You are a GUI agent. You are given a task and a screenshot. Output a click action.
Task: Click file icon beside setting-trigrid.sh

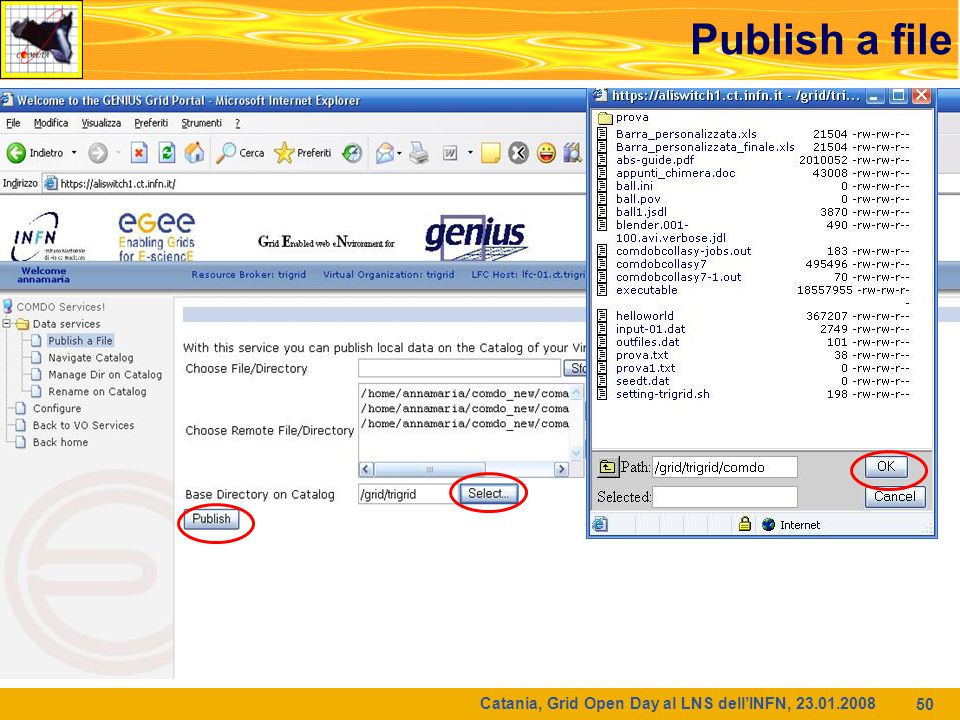click(602, 394)
